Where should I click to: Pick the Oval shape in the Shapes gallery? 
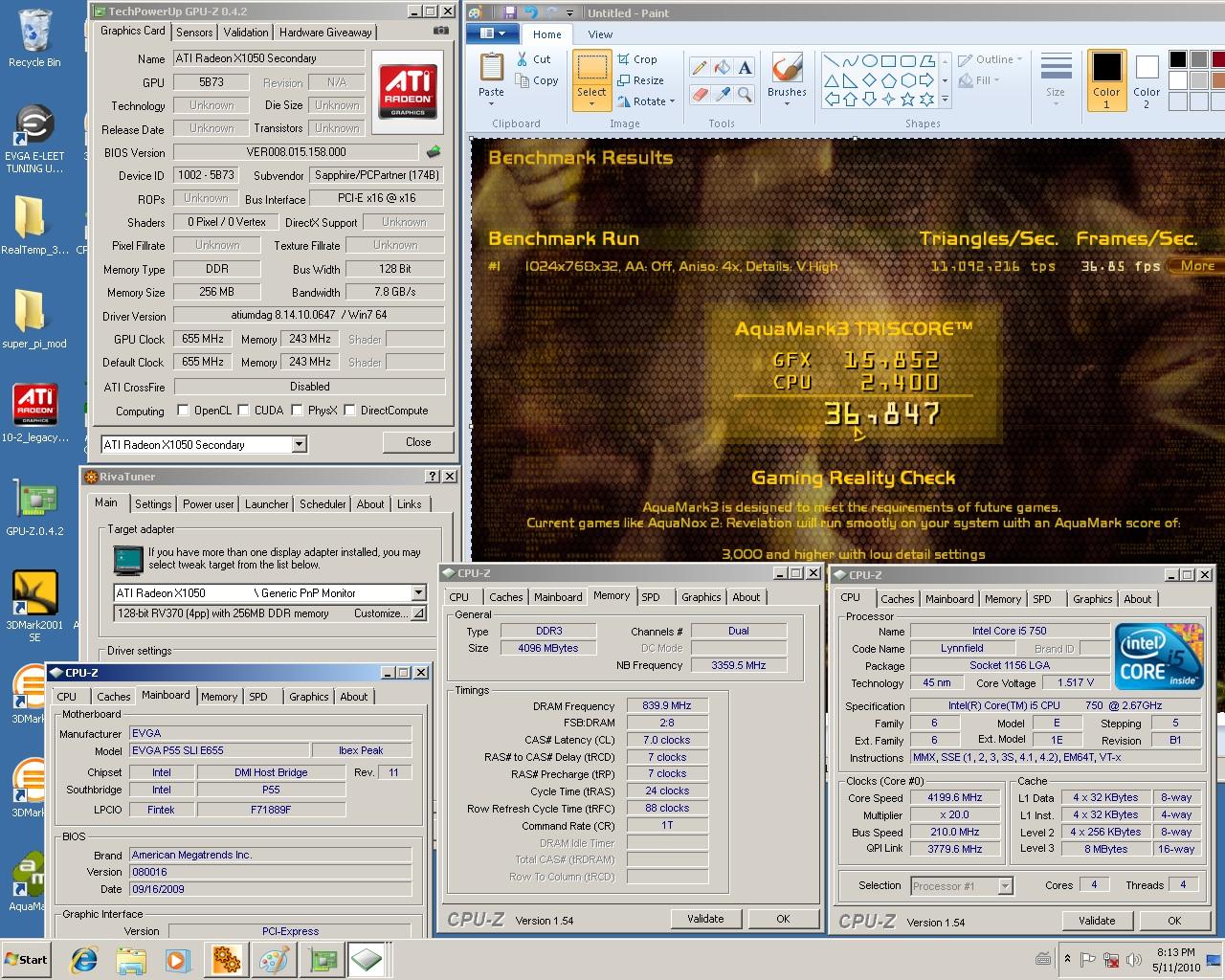[869, 60]
